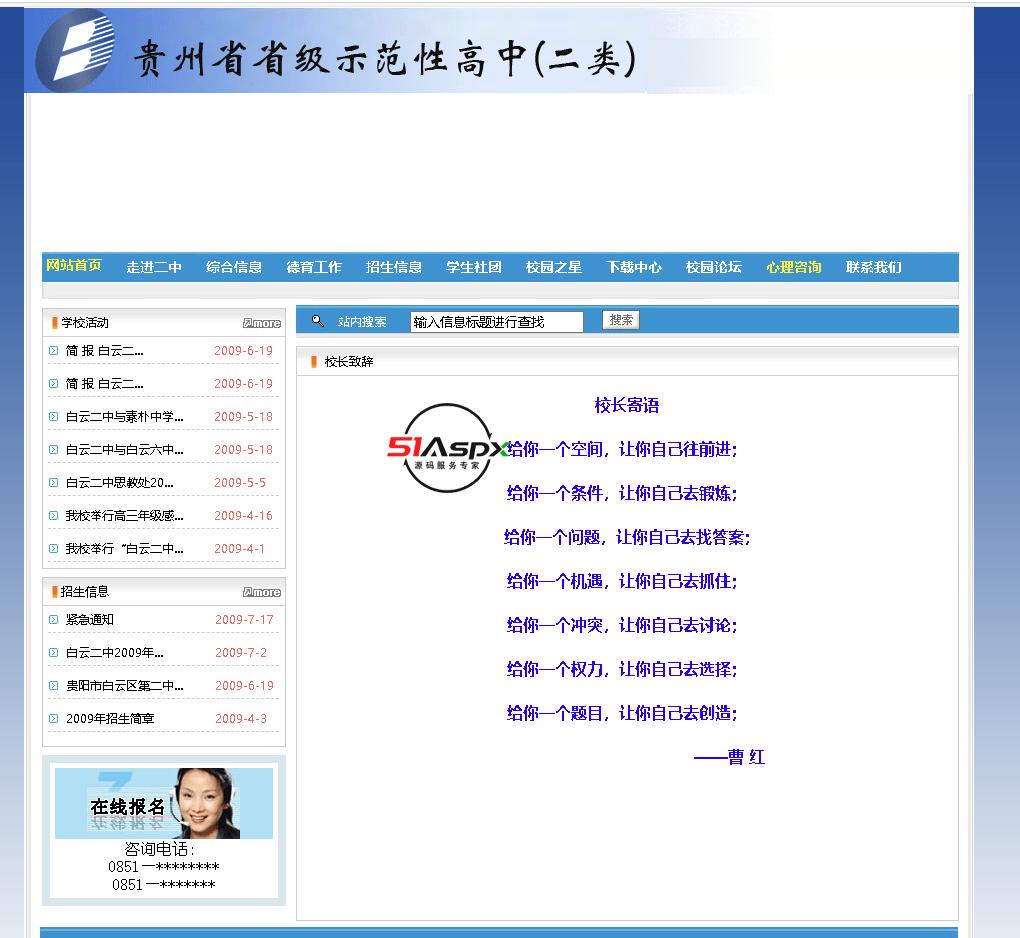Viewport: 1020px width, 938px height.
Task: Click the school logo in header
Action: 75,50
